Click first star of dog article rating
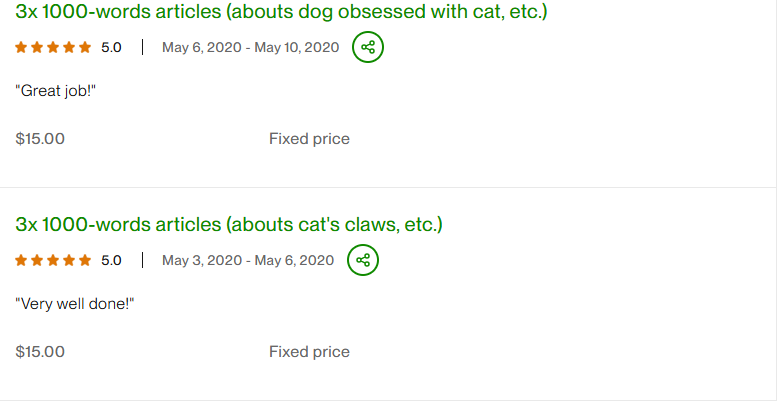 coord(21,47)
